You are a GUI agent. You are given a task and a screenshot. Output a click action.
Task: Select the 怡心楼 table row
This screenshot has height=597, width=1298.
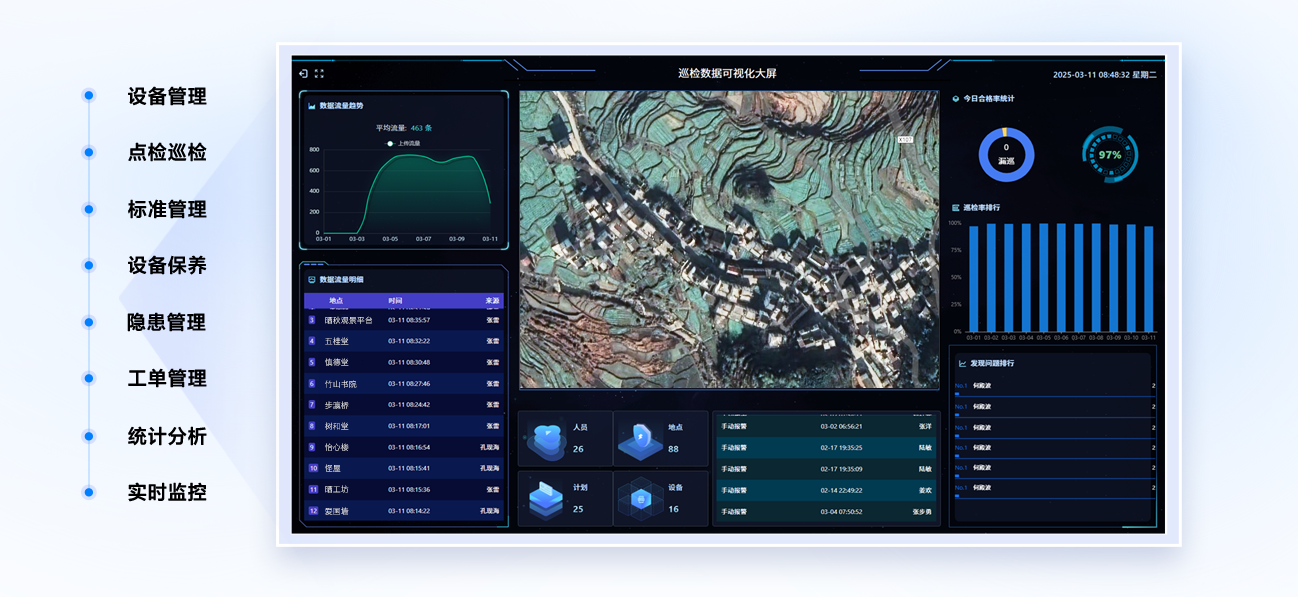[x=404, y=447]
